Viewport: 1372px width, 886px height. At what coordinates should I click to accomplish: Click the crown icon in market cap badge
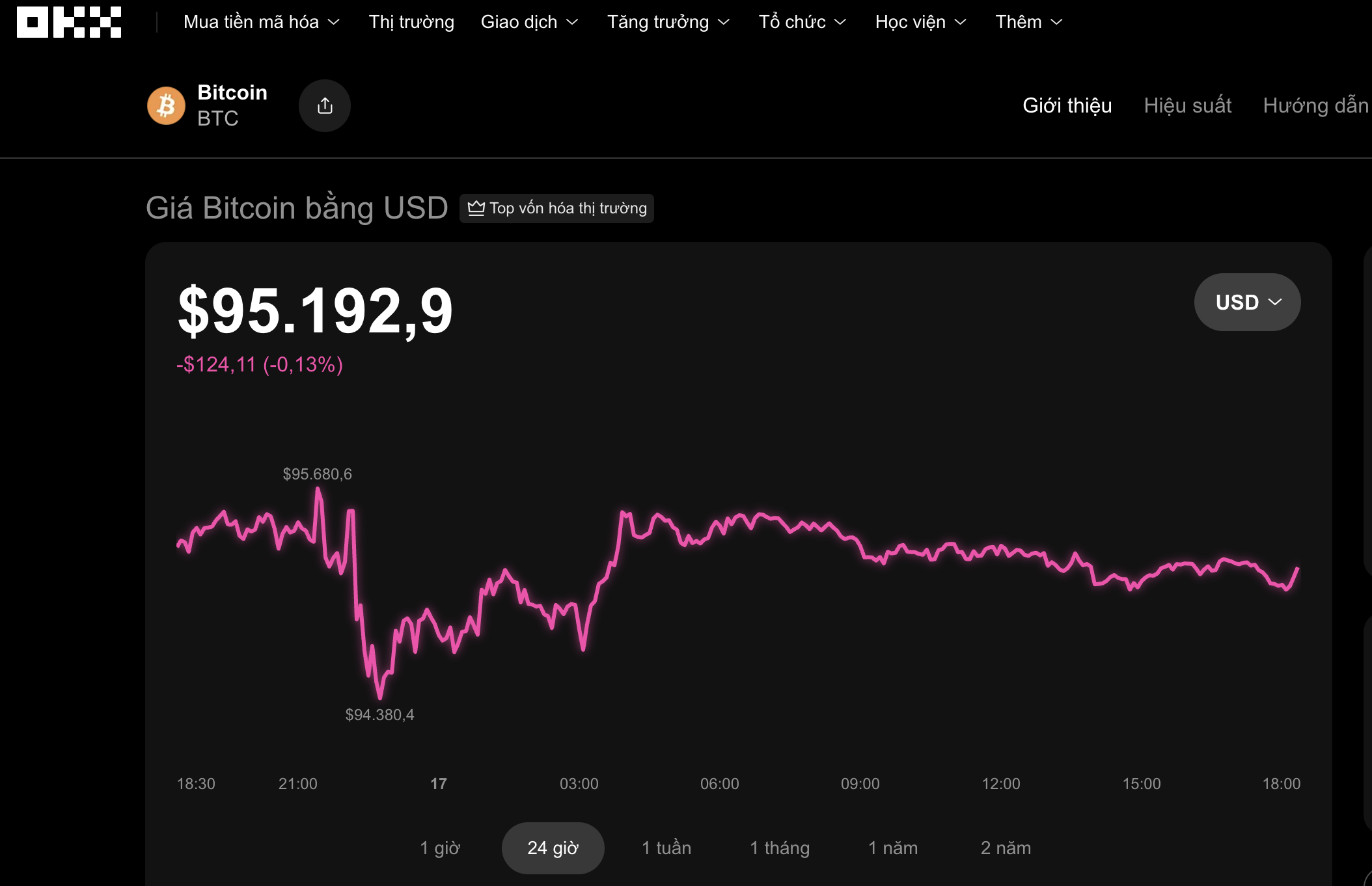(x=476, y=208)
